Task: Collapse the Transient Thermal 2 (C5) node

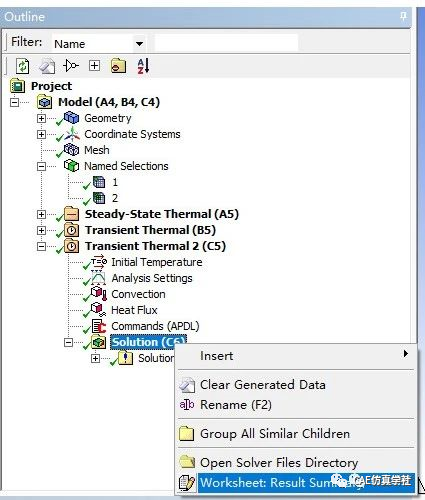Action: tap(41, 247)
